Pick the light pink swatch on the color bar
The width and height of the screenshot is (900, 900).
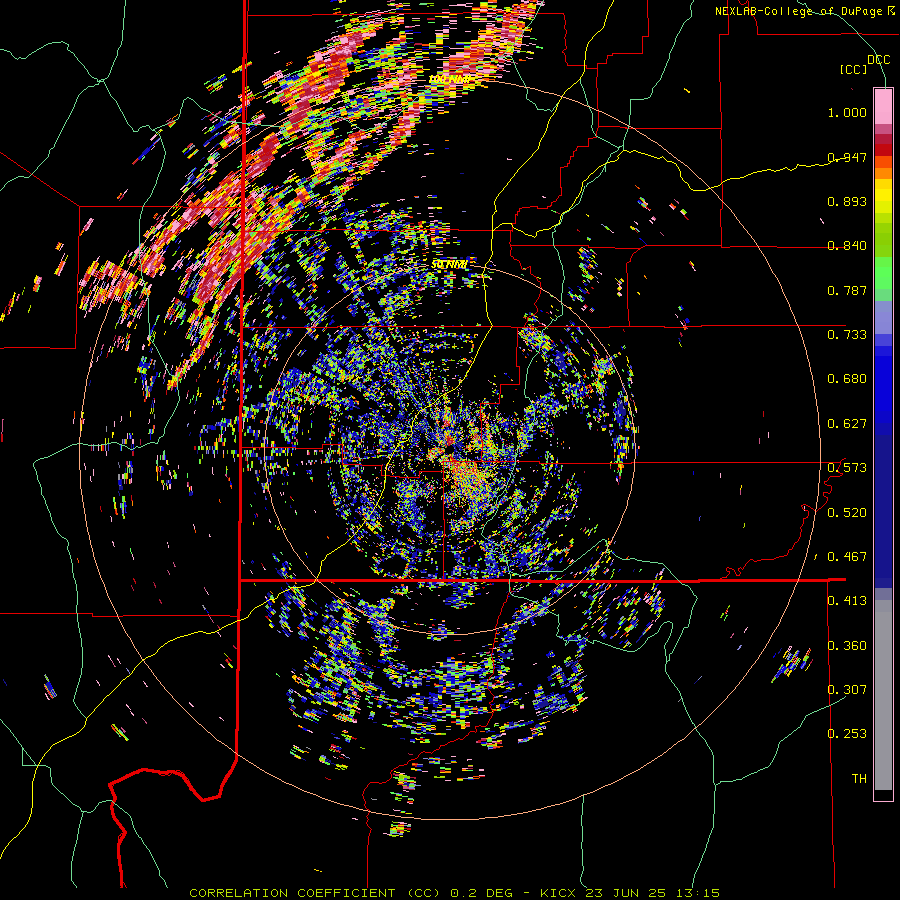pos(883,106)
